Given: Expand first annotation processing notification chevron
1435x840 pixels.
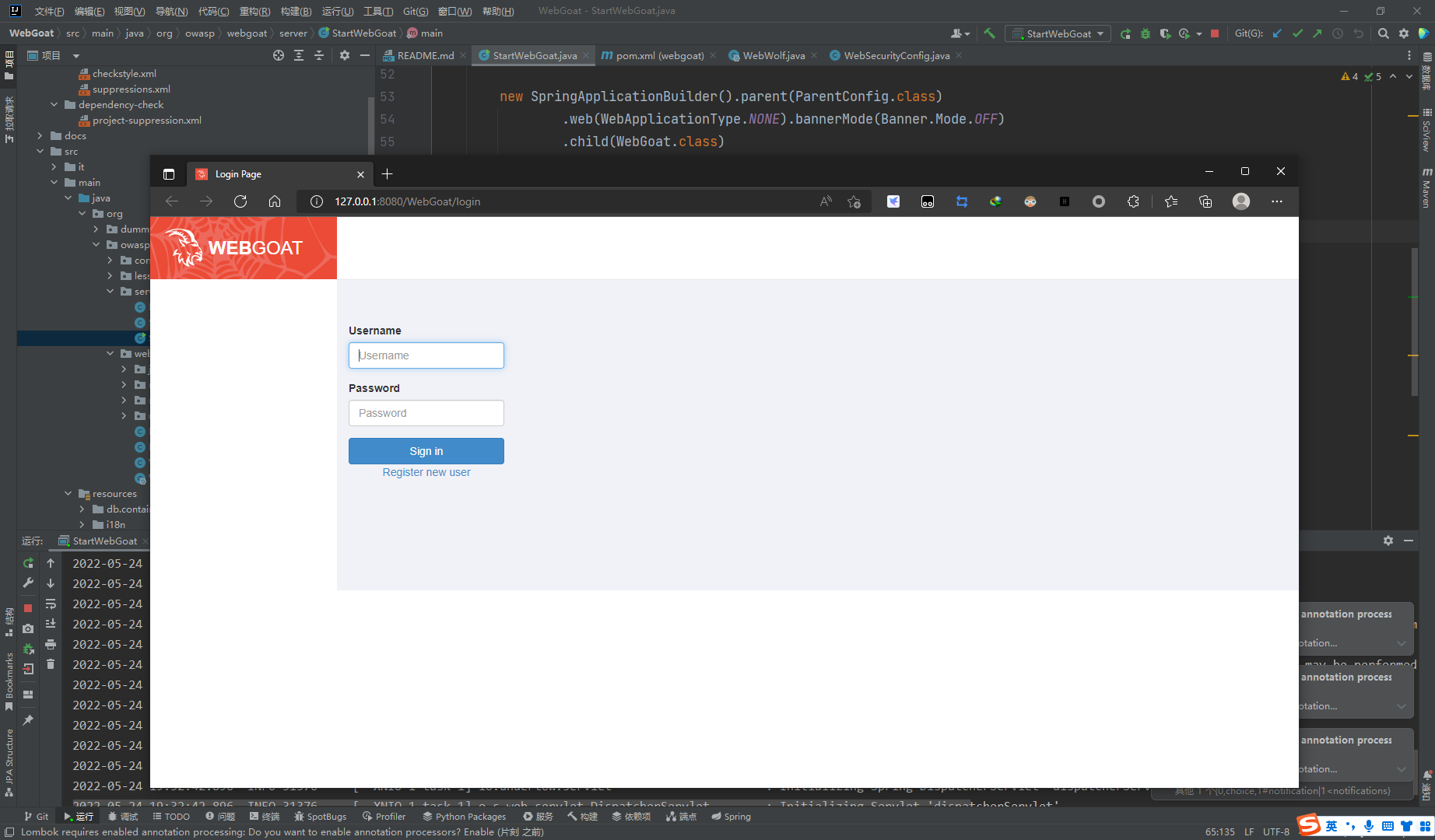Looking at the screenshot, I should tap(1402, 643).
